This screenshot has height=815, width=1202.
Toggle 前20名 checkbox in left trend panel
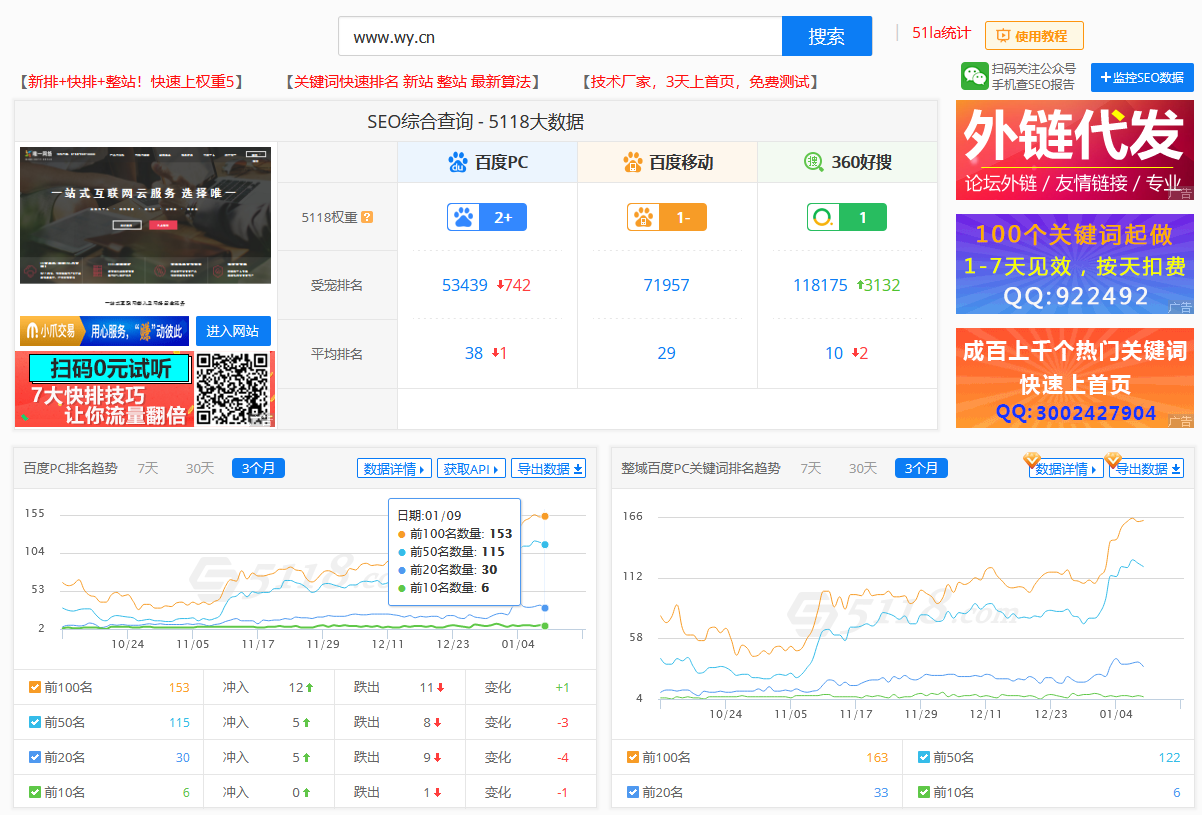35,757
